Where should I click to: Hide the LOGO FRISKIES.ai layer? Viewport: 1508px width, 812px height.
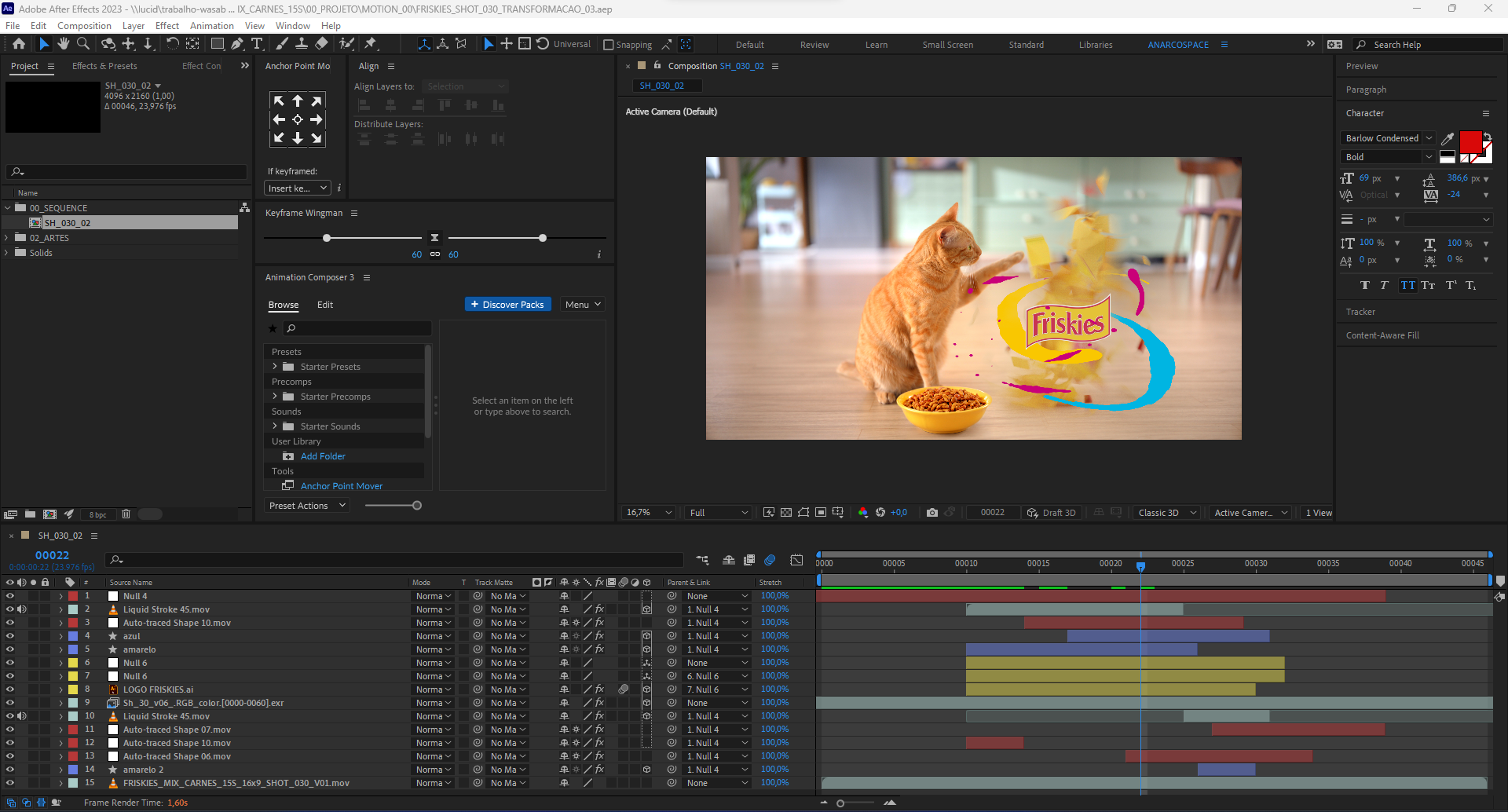(x=9, y=689)
